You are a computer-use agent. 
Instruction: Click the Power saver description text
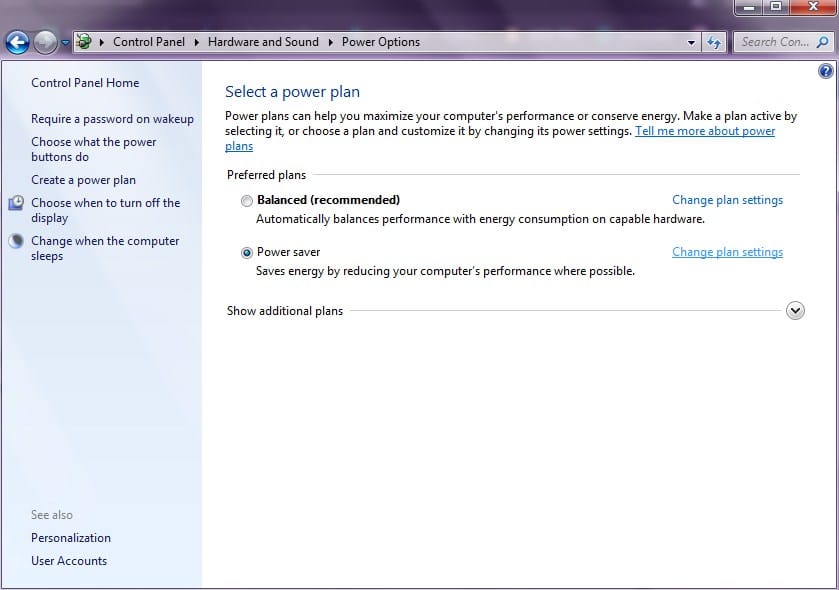coord(445,271)
